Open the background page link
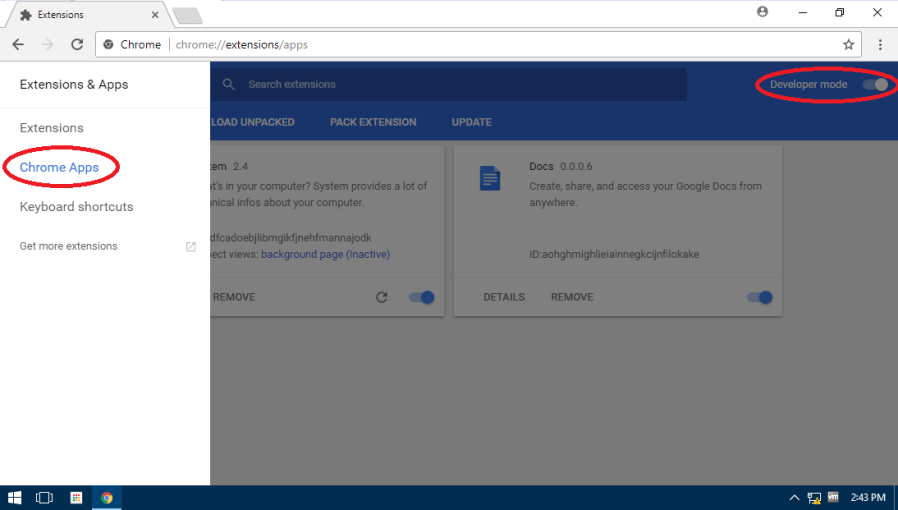 pos(302,254)
